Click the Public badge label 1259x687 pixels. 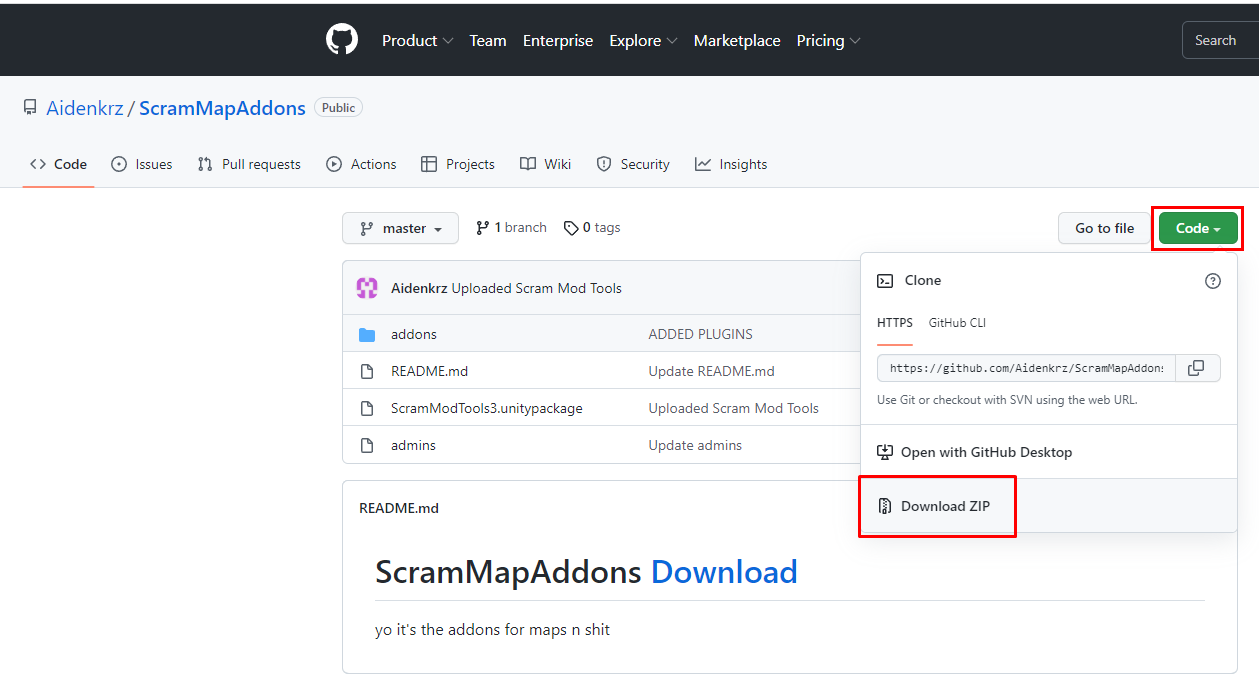(338, 107)
